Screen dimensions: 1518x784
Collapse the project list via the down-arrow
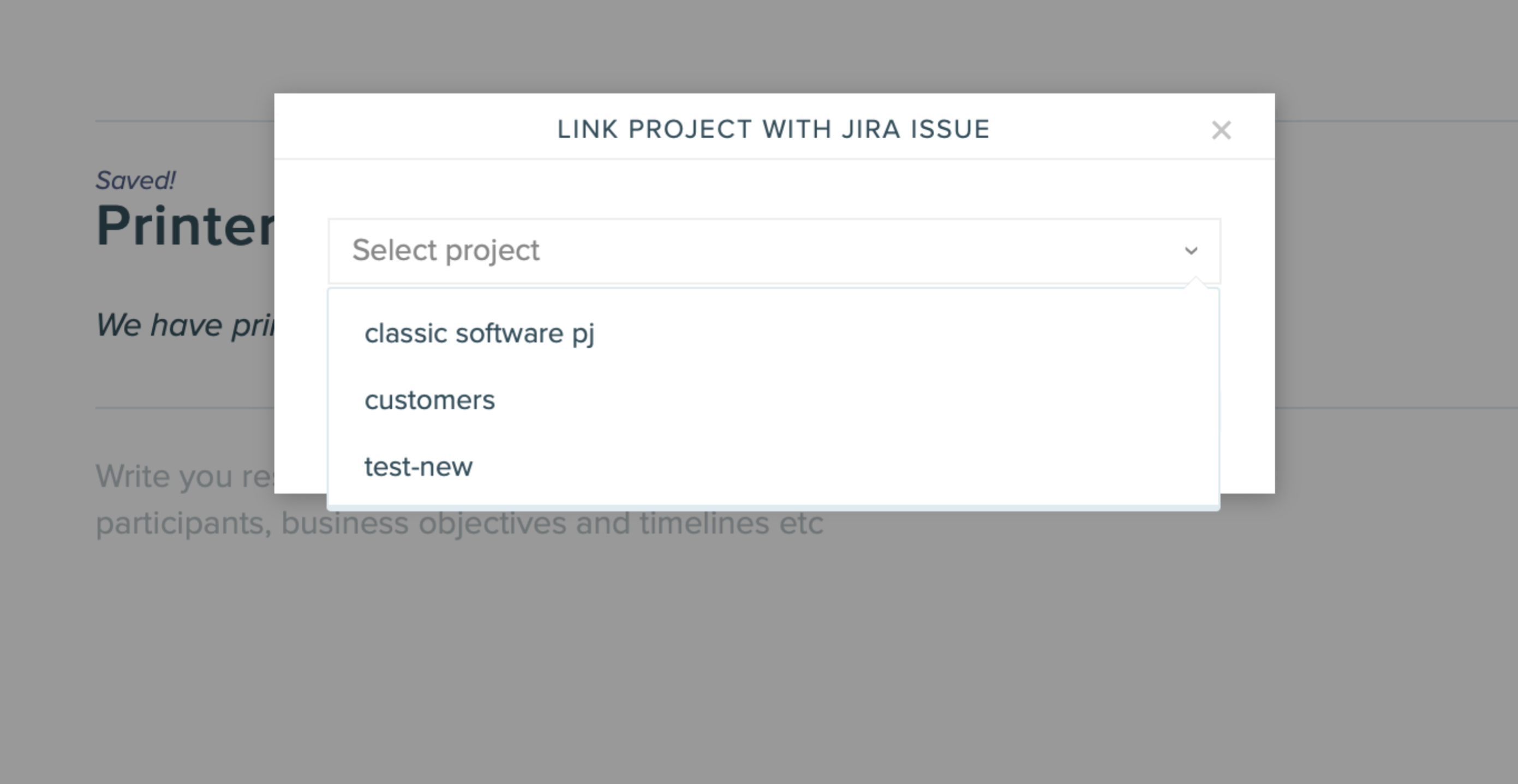[x=1191, y=251]
